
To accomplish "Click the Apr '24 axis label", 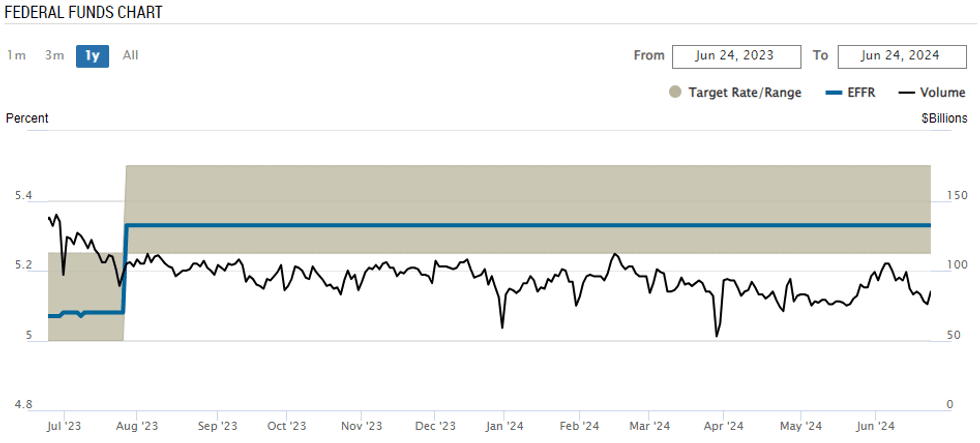I will [723, 426].
